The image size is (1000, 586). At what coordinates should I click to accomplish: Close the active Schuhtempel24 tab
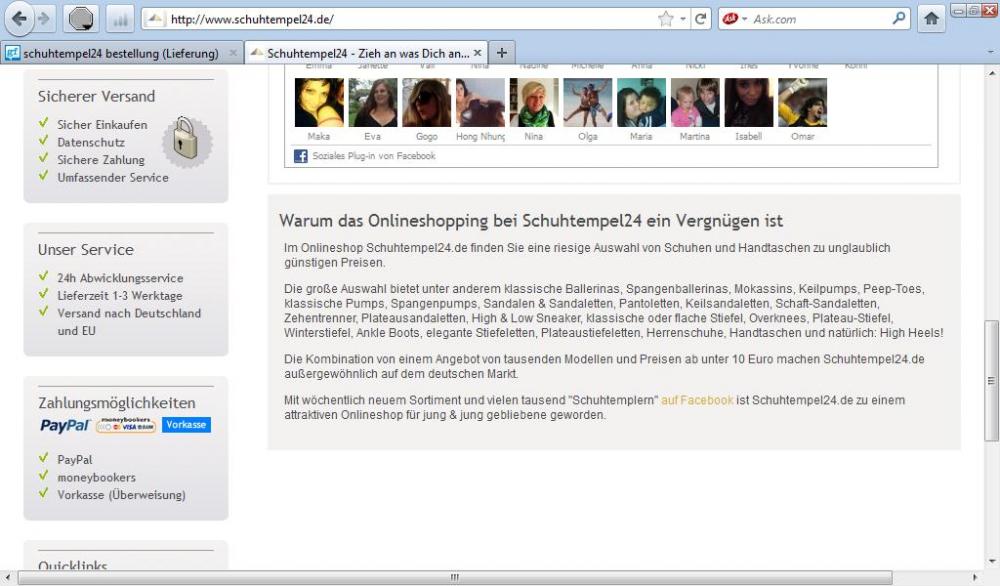pyautogui.click(x=477, y=54)
